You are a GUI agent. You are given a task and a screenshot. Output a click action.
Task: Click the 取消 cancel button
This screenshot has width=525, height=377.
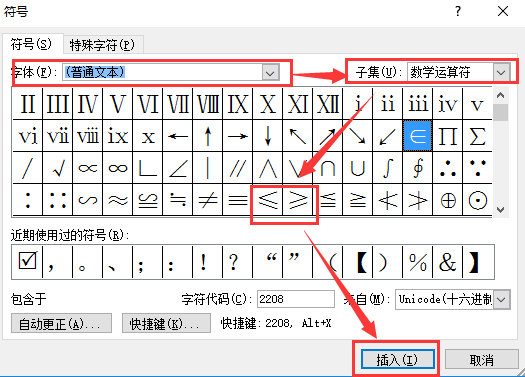point(481,360)
